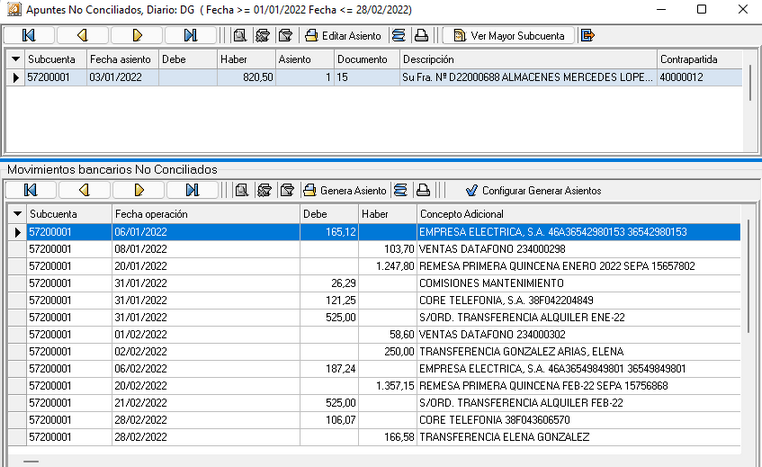Screen dimensions: 762x467
Task: Click stacked-layers icon in Movimientos toolbar
Action: [400, 190]
